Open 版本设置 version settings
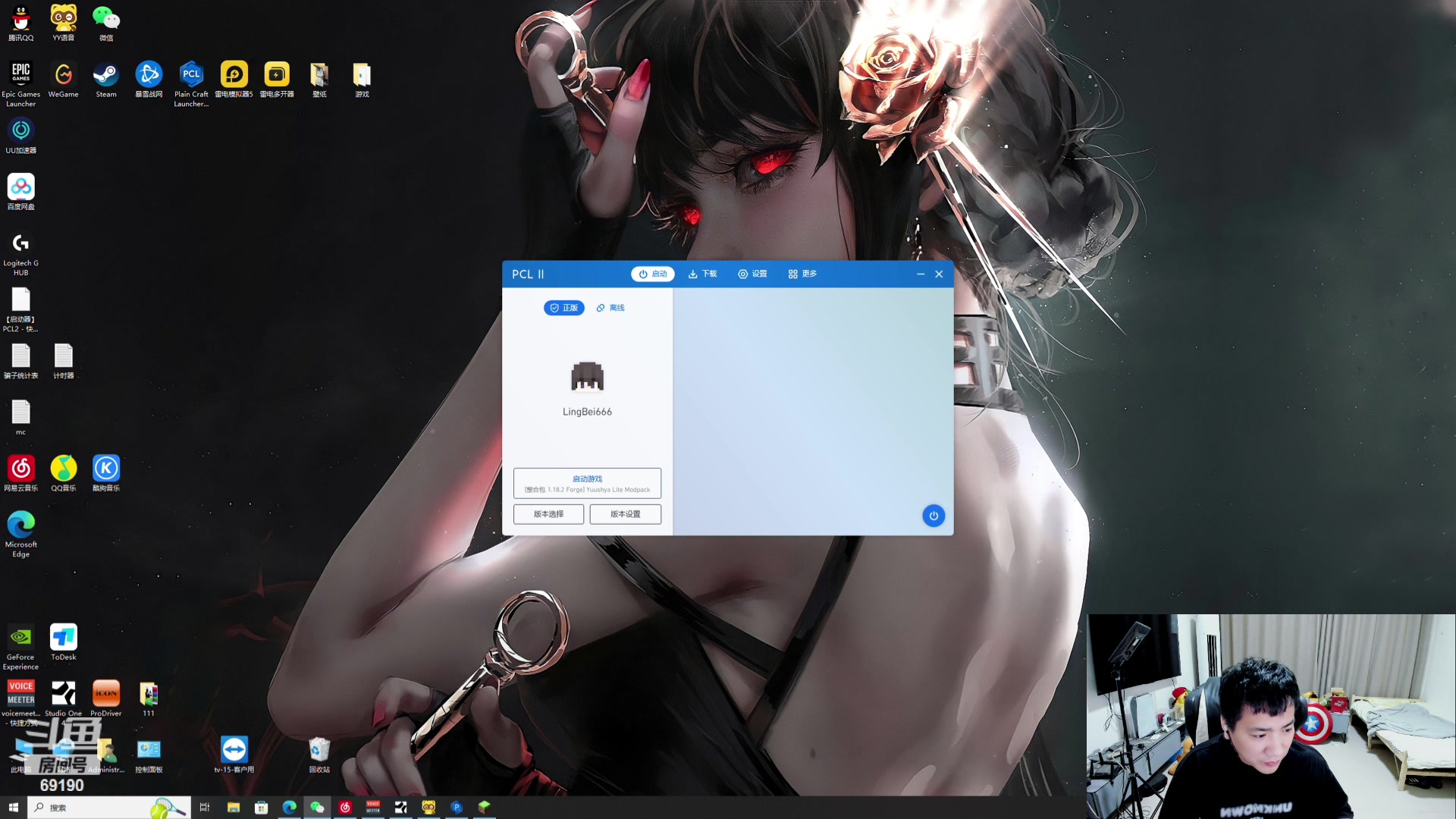Screen dimensions: 1456x819 coord(626,514)
